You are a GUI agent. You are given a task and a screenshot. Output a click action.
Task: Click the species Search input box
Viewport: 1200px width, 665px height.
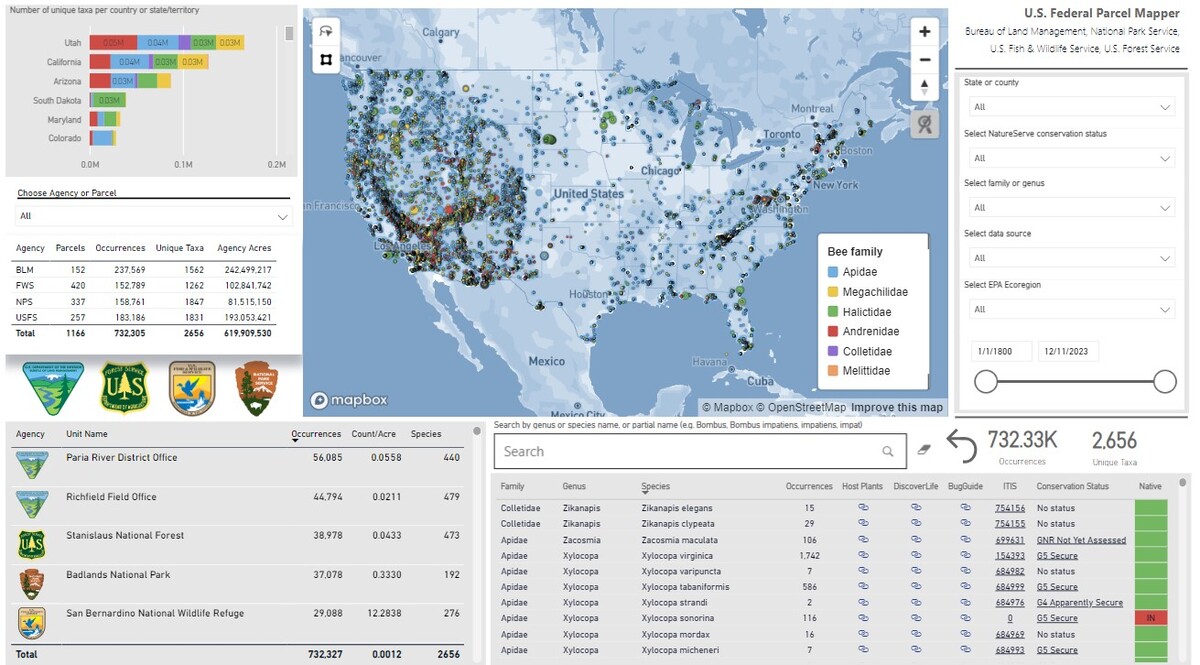(690, 452)
